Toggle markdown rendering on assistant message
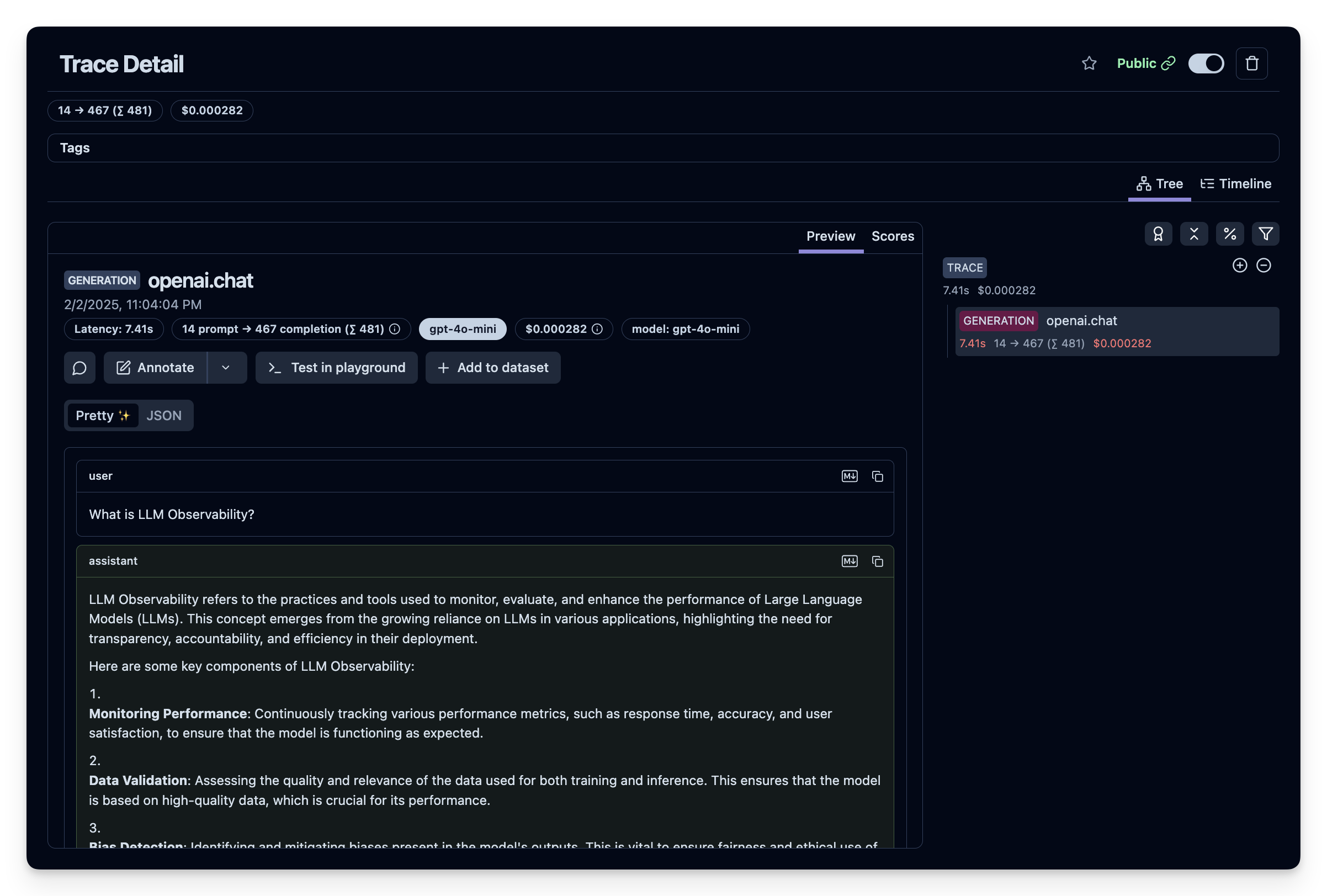Viewport: 1327px width, 896px height. click(849, 561)
